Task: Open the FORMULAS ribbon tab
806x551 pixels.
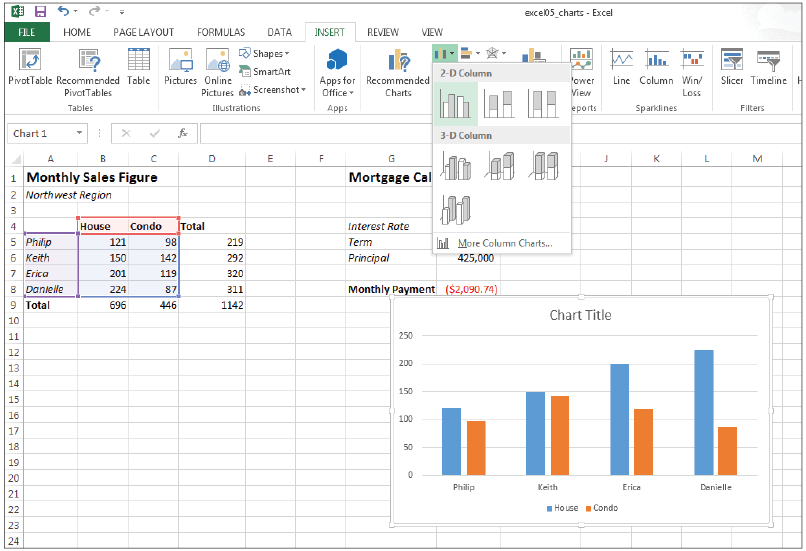Action: point(220,33)
